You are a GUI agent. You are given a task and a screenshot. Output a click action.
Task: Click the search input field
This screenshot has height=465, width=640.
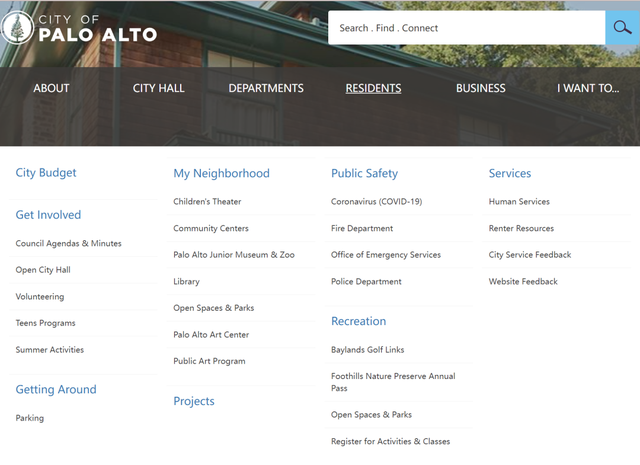466,28
